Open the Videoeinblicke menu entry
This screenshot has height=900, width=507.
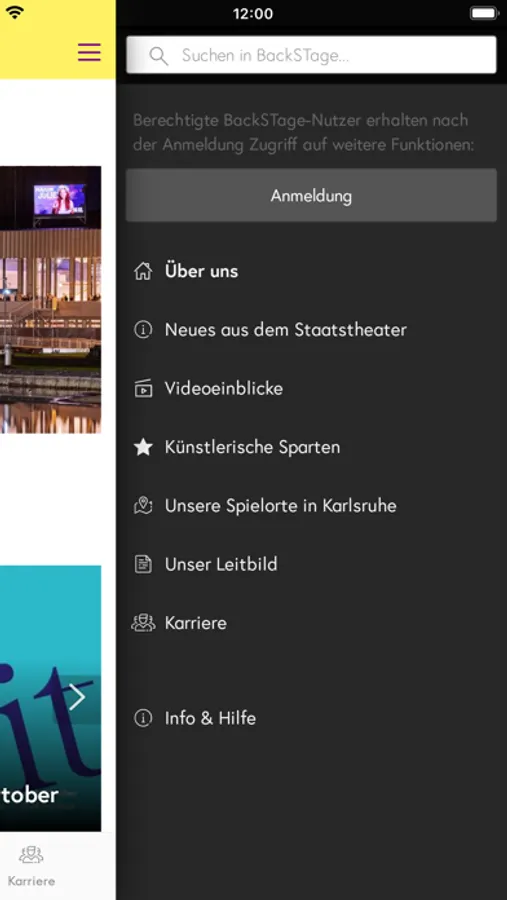pyautogui.click(x=224, y=389)
